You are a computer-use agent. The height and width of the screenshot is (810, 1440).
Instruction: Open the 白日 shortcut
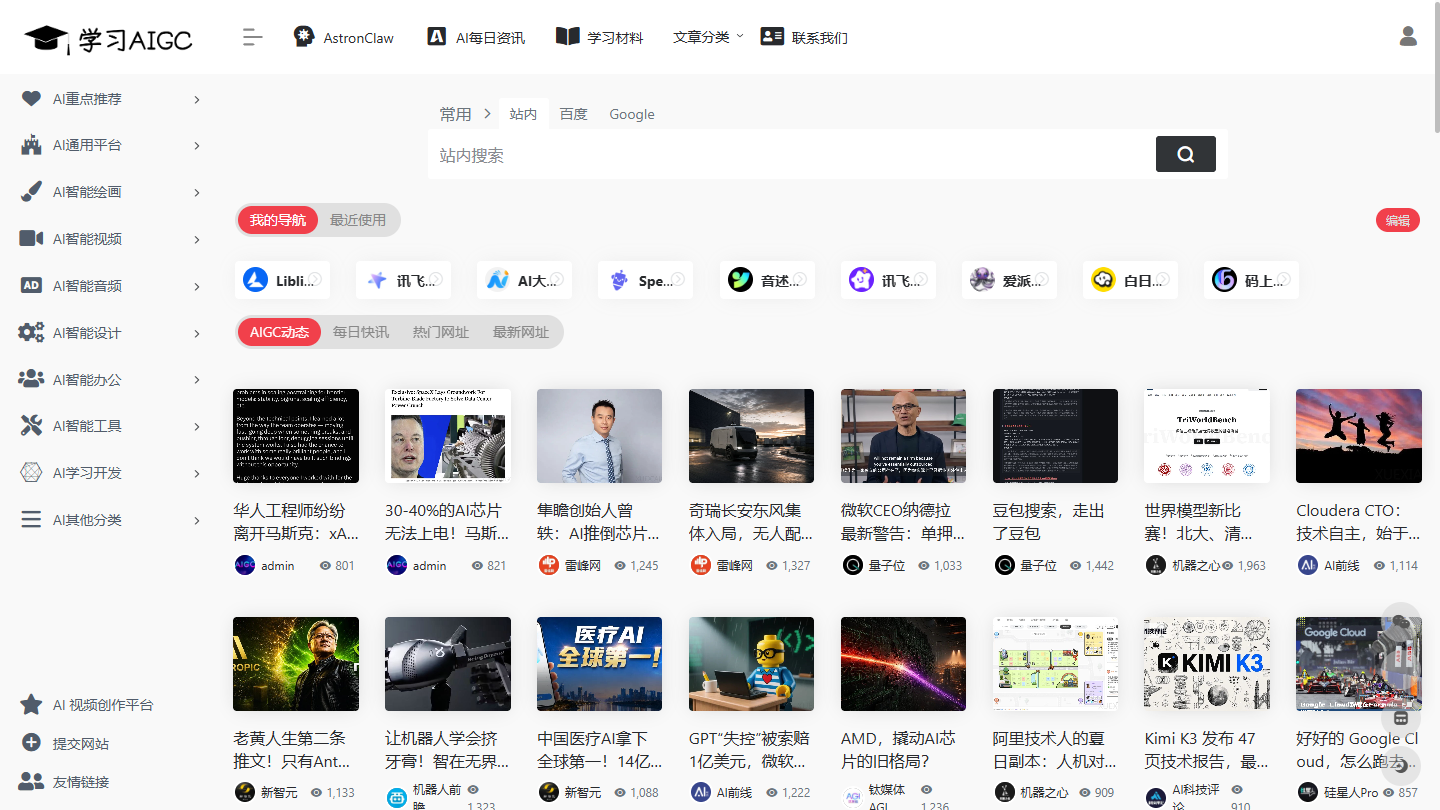(x=1130, y=280)
